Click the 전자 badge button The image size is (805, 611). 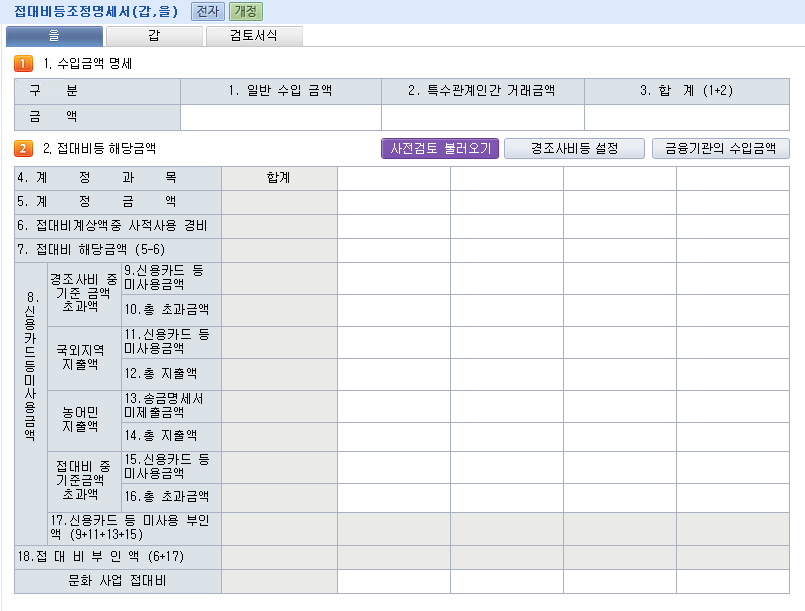coord(207,11)
